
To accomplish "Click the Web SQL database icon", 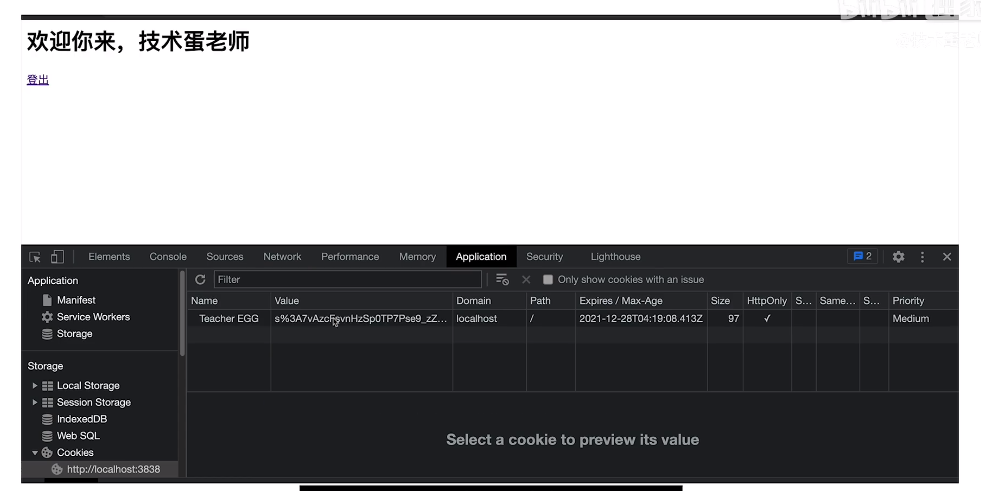I will point(47,436).
